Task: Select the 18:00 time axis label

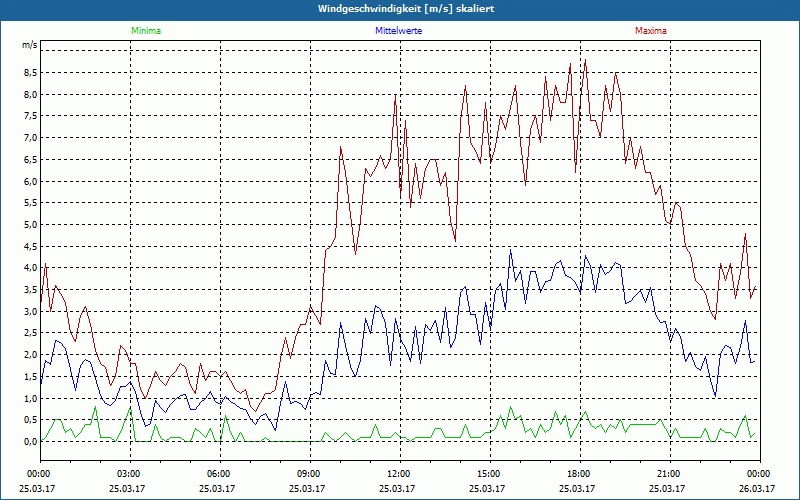Action: [579, 474]
